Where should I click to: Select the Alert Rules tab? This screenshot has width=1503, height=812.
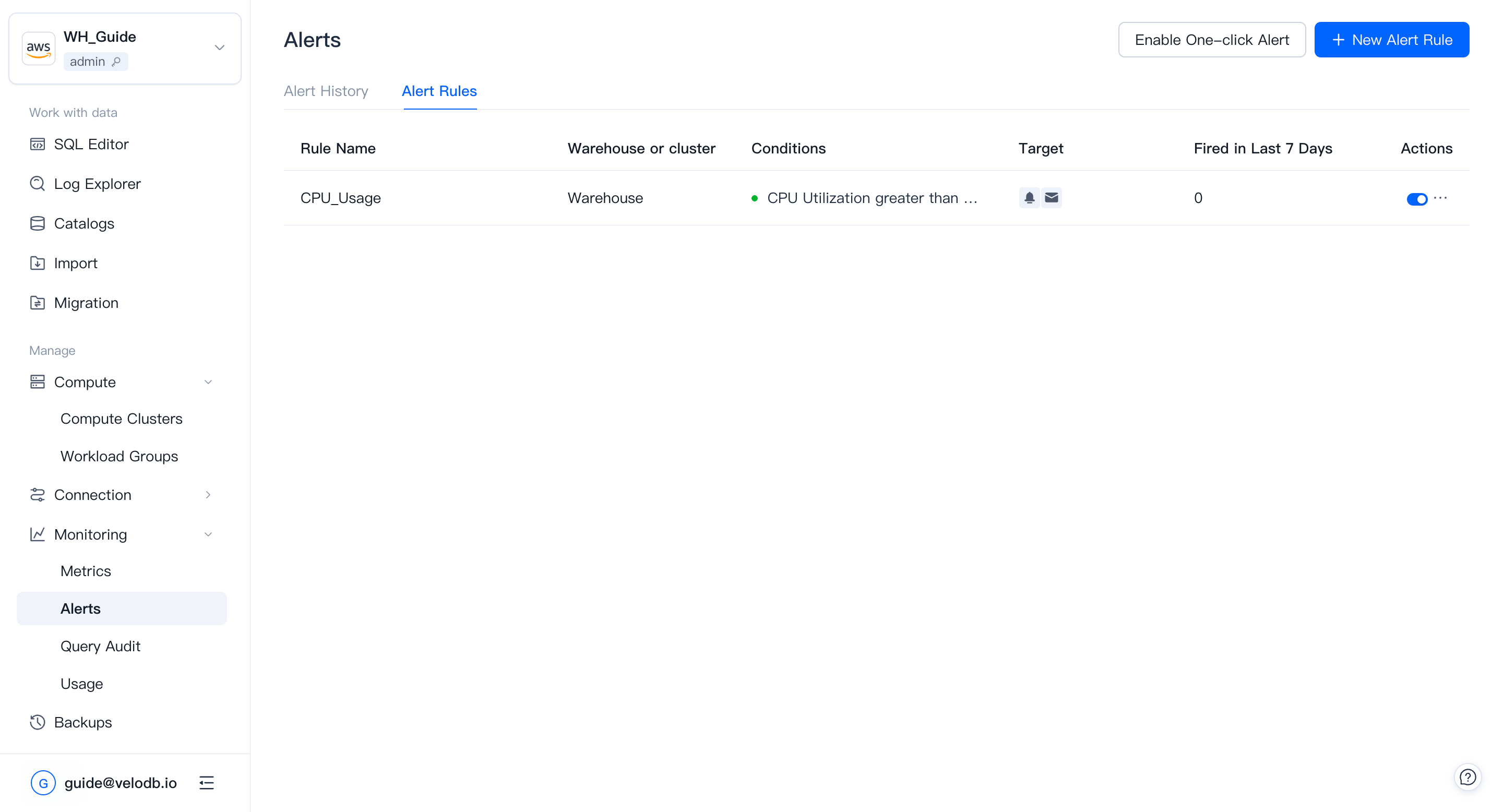(x=439, y=91)
